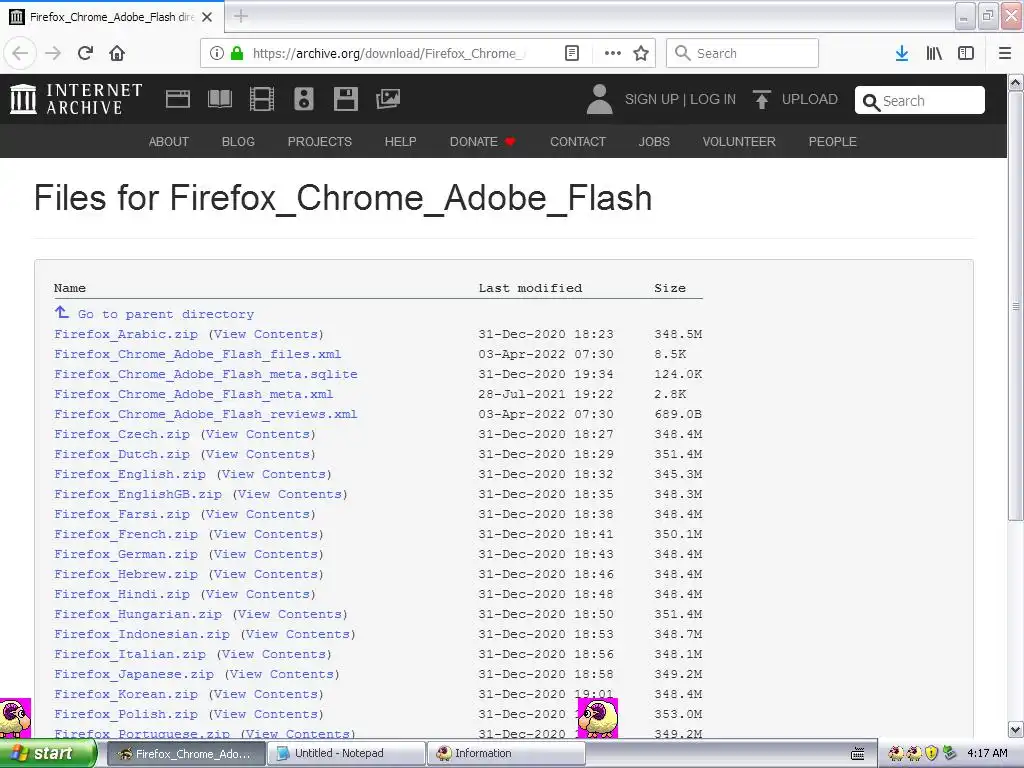Toggle the sidebar icon
1024x768 pixels.
tap(966, 53)
